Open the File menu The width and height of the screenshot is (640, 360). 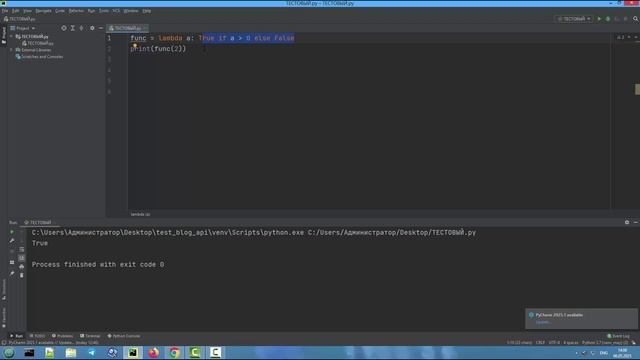[x=5, y=11]
